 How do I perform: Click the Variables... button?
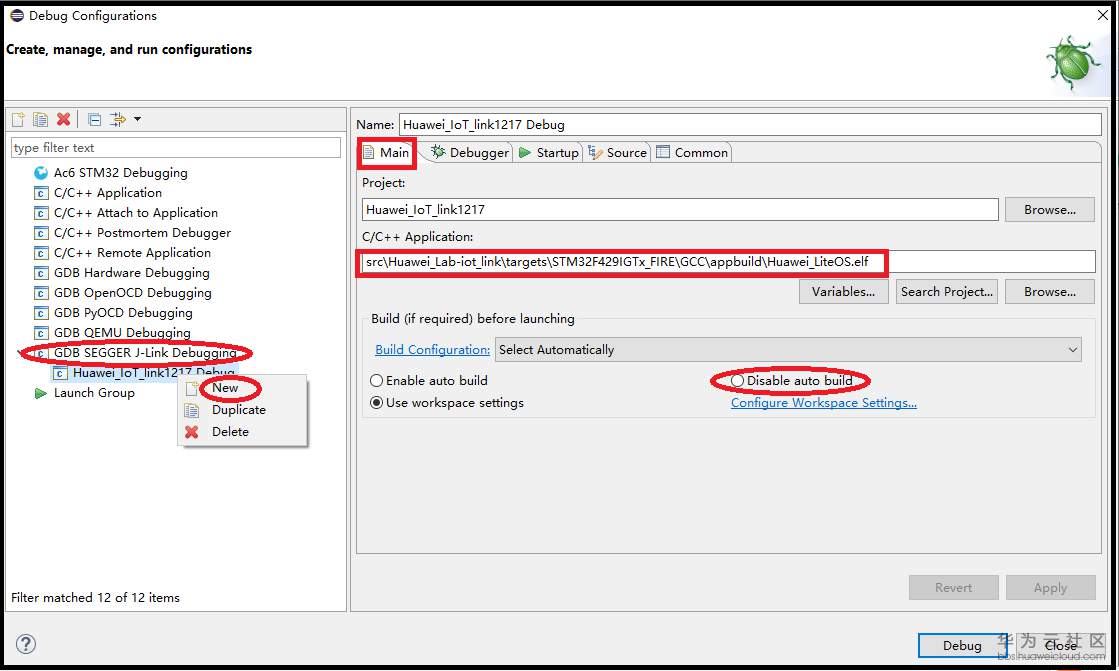point(844,292)
